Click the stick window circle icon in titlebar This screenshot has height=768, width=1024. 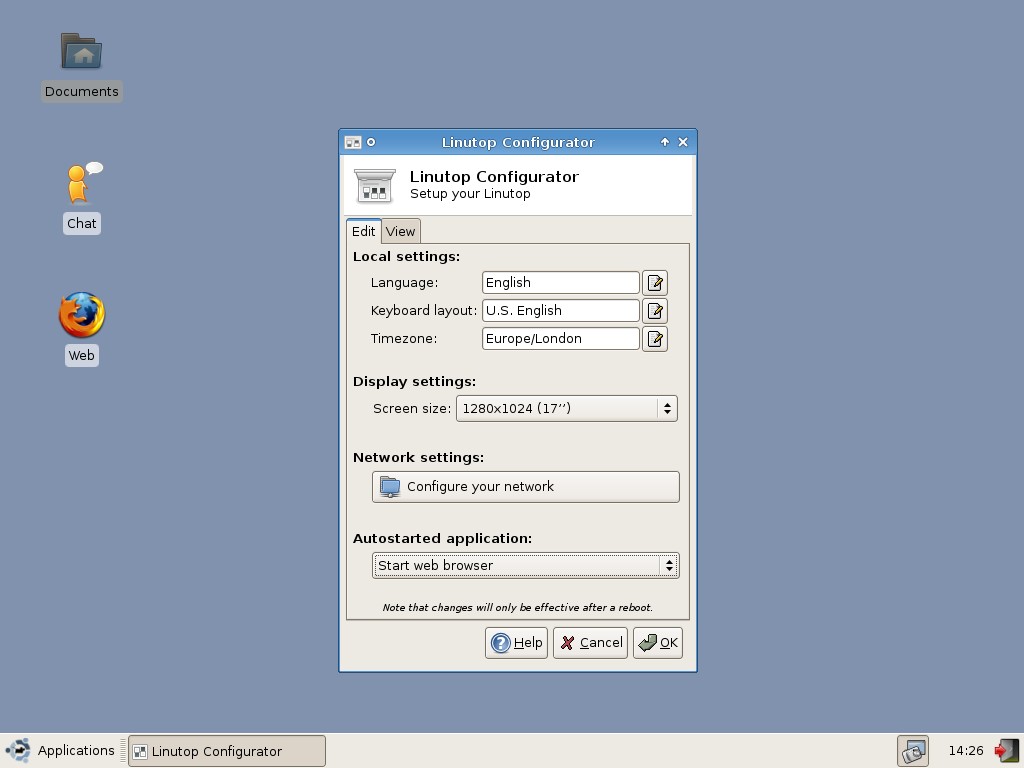[x=371, y=142]
